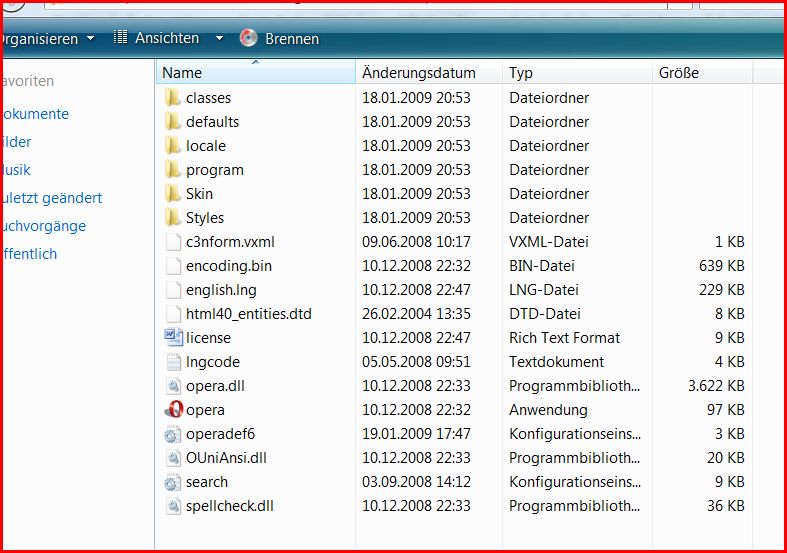Click the html40_entities.dtd file icon
The height and width of the screenshot is (553, 787).
[173, 314]
